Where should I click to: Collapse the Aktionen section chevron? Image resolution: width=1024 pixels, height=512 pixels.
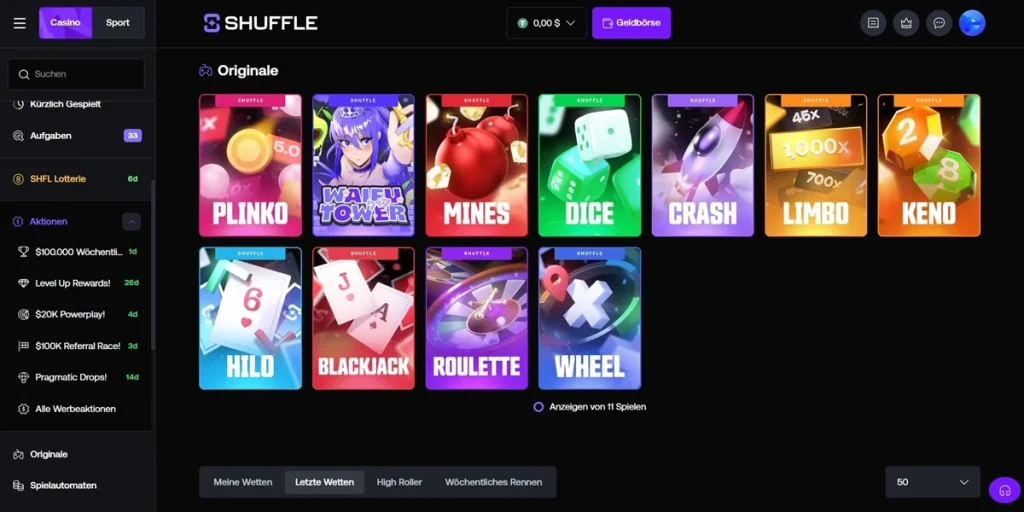coord(131,222)
